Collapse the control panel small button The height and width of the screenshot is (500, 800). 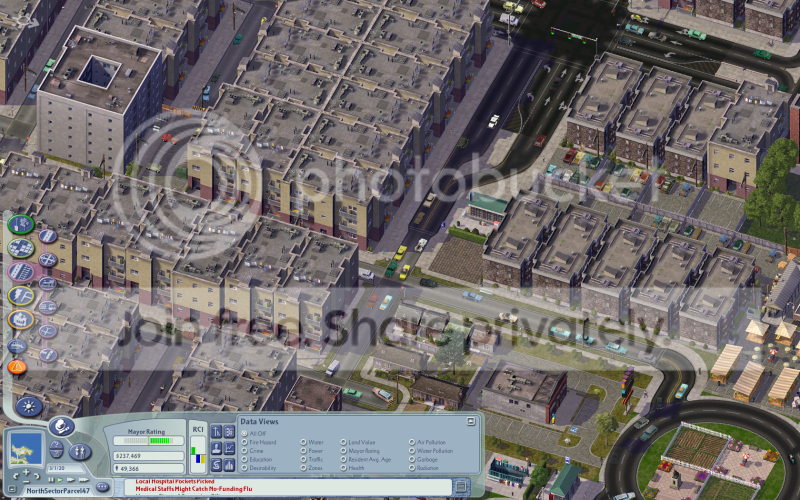[12, 489]
